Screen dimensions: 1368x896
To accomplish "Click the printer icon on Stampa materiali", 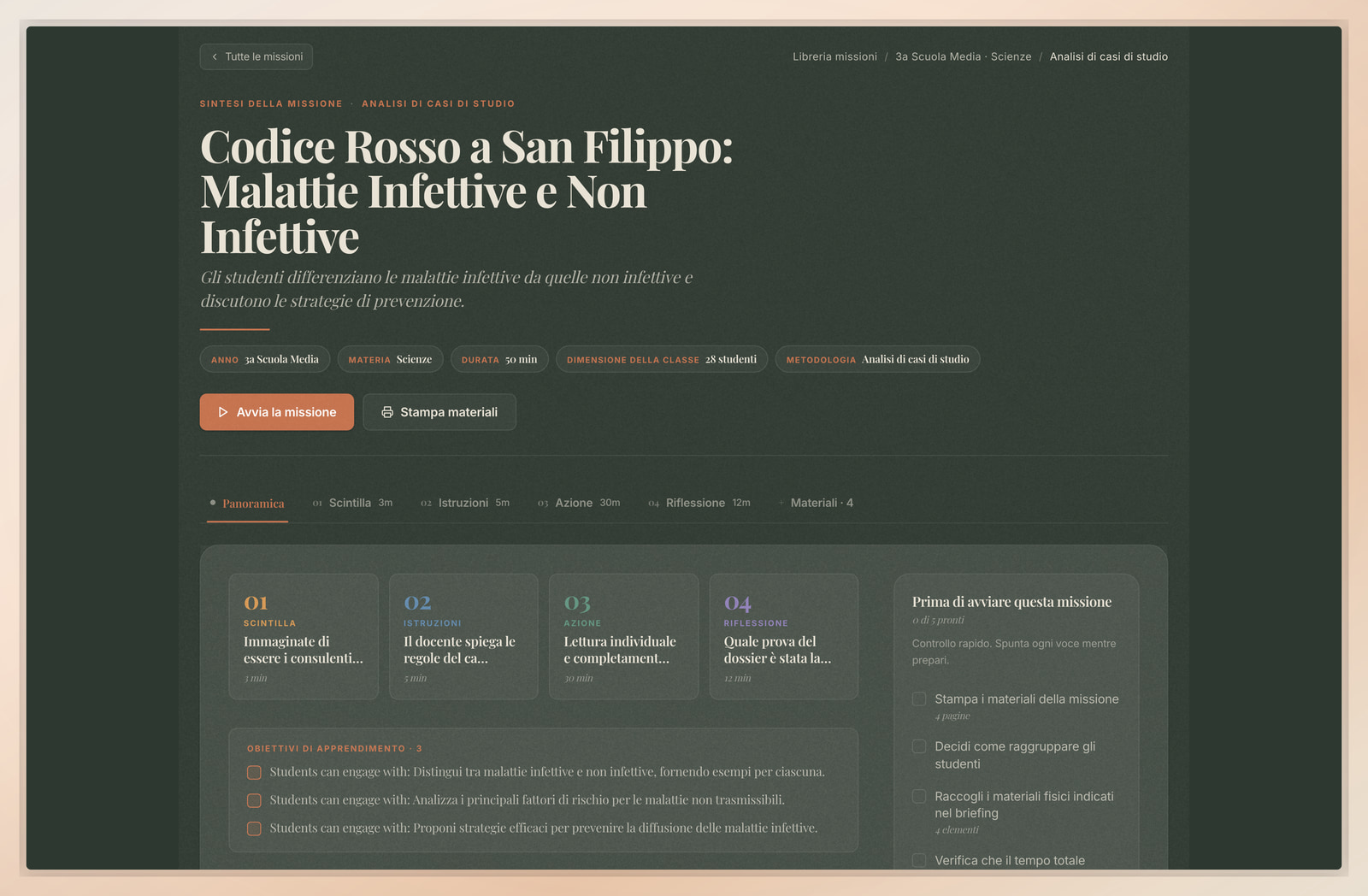I will [387, 412].
